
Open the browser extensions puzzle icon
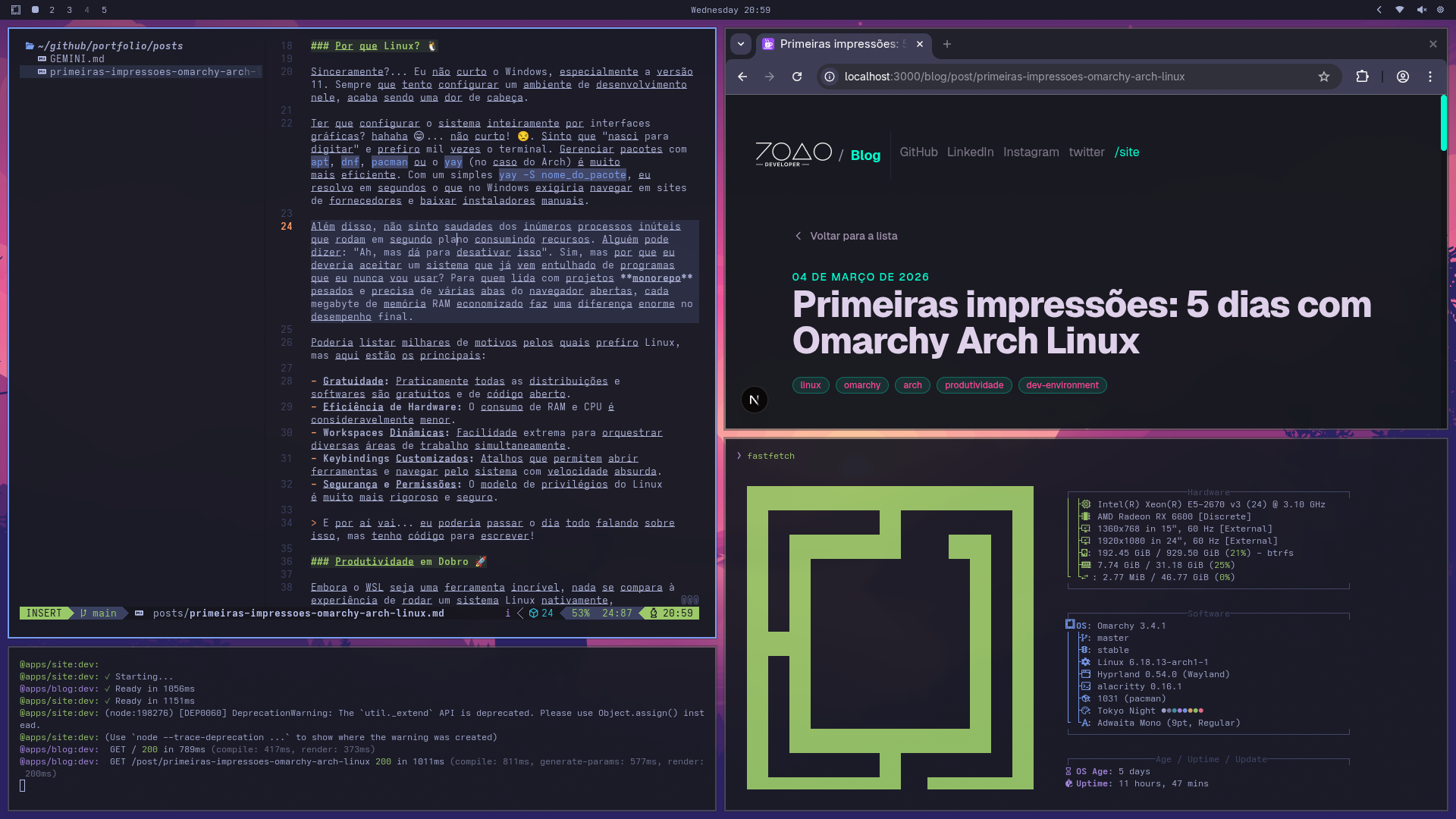pyautogui.click(x=1362, y=77)
